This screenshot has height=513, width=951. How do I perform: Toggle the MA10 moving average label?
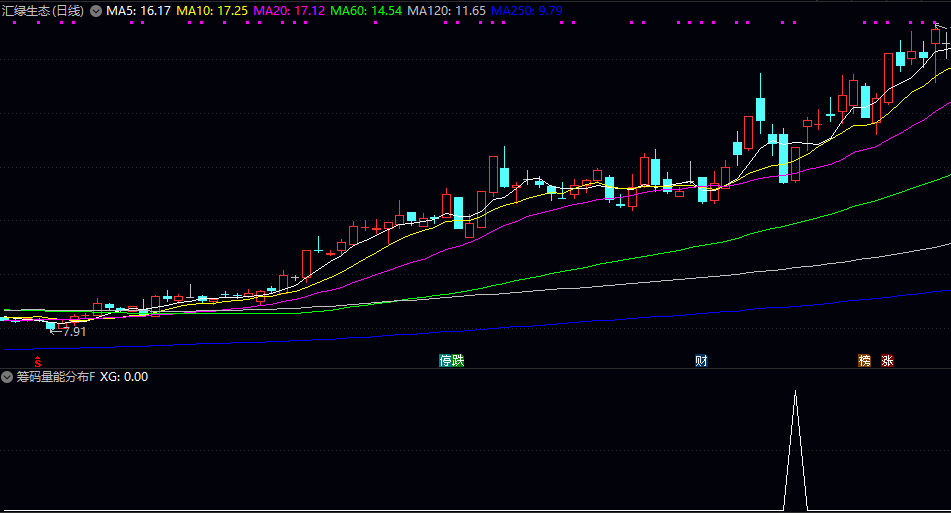tap(213, 11)
